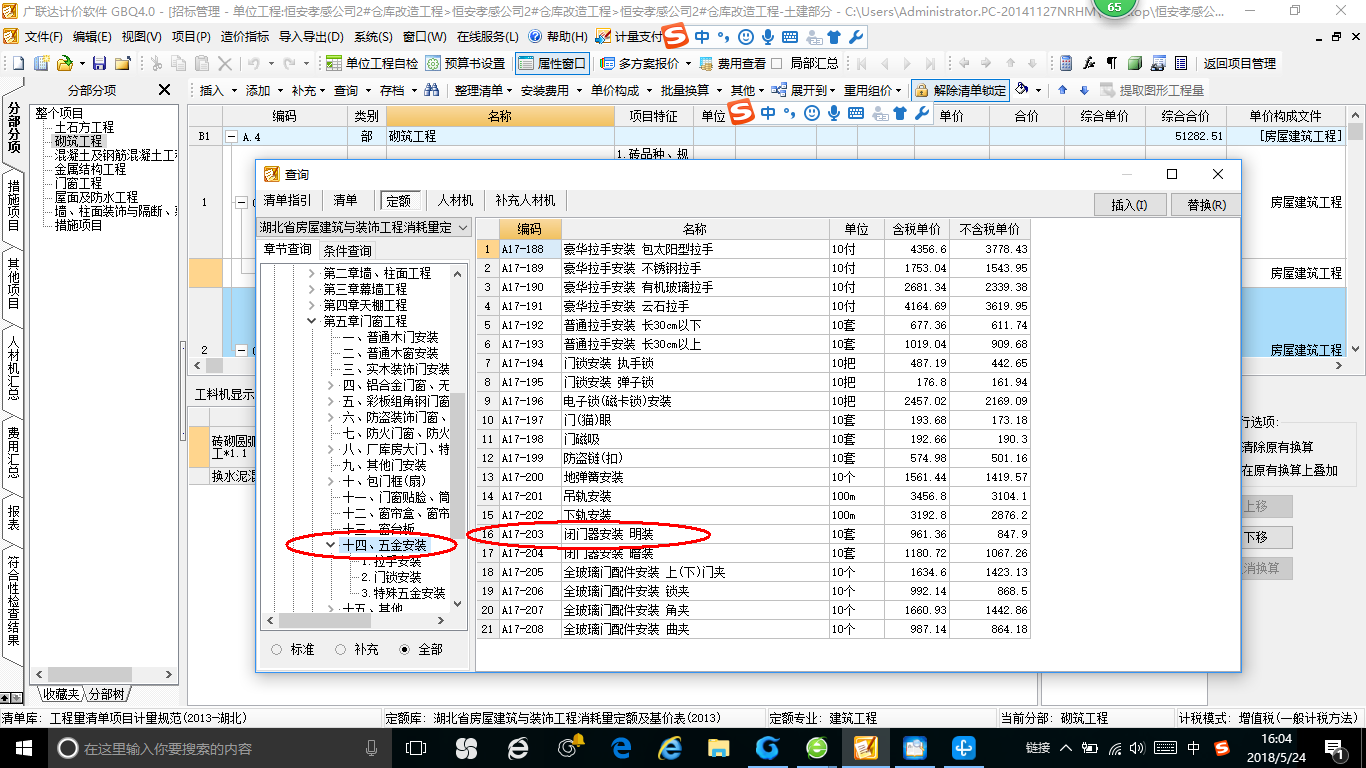Screen dimensions: 1366x768
Task: Click 返回项目管理 button
Action: tap(1239, 63)
